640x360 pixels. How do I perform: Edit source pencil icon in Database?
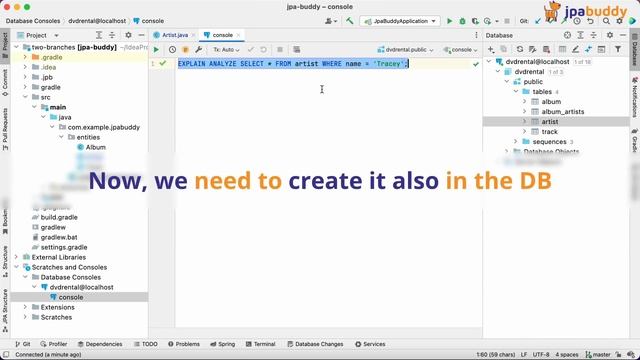coord(575,49)
